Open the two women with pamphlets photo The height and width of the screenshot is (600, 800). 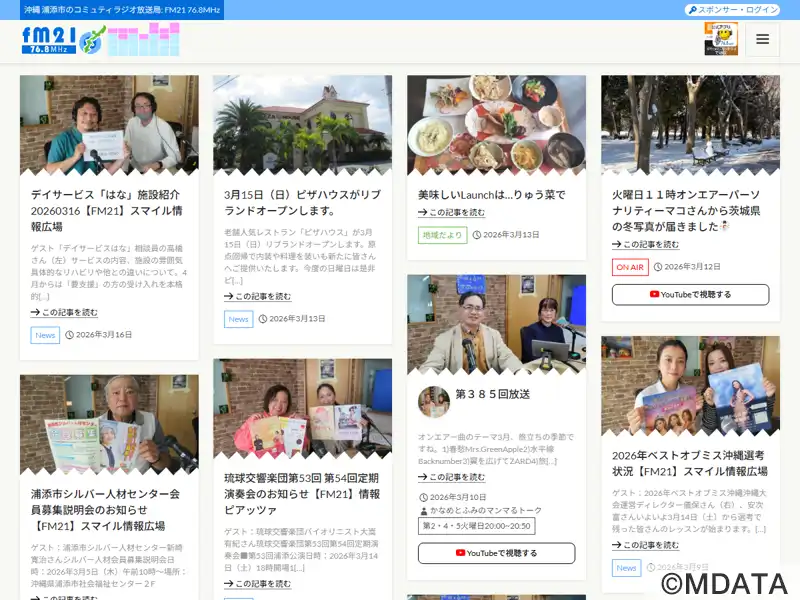tap(303, 408)
